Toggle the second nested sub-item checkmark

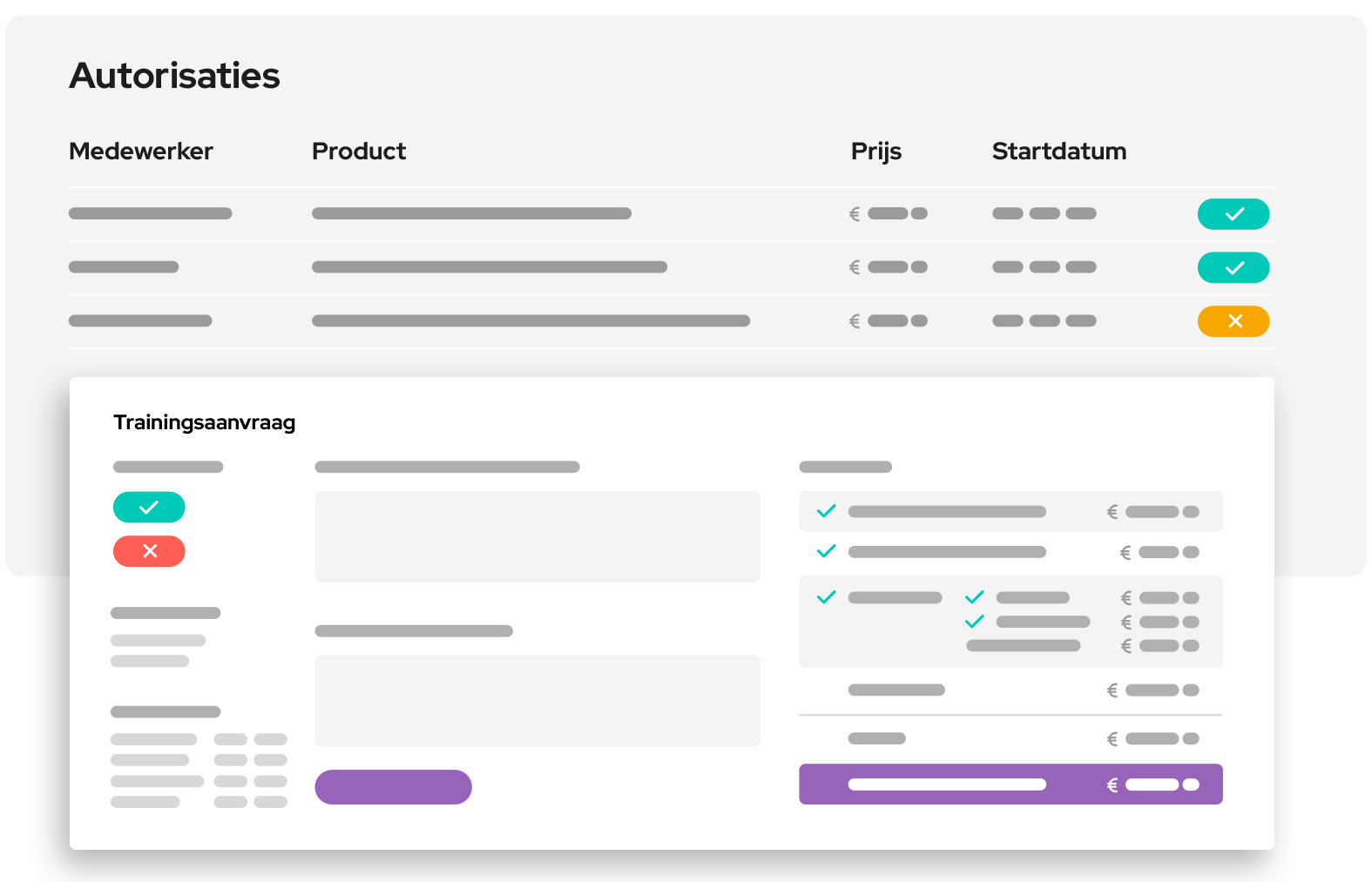pos(974,622)
